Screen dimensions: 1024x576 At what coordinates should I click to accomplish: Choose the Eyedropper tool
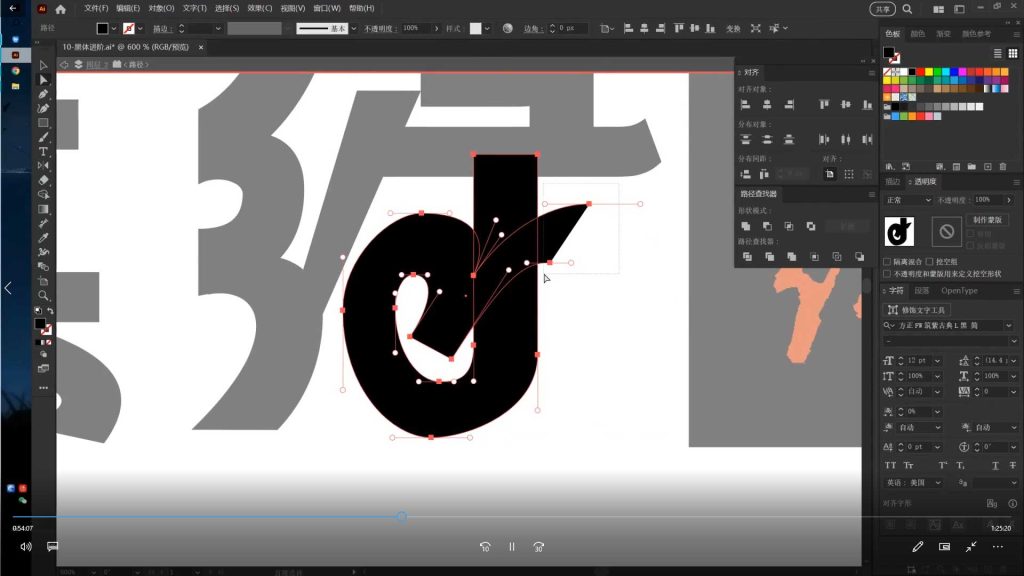click(x=43, y=238)
